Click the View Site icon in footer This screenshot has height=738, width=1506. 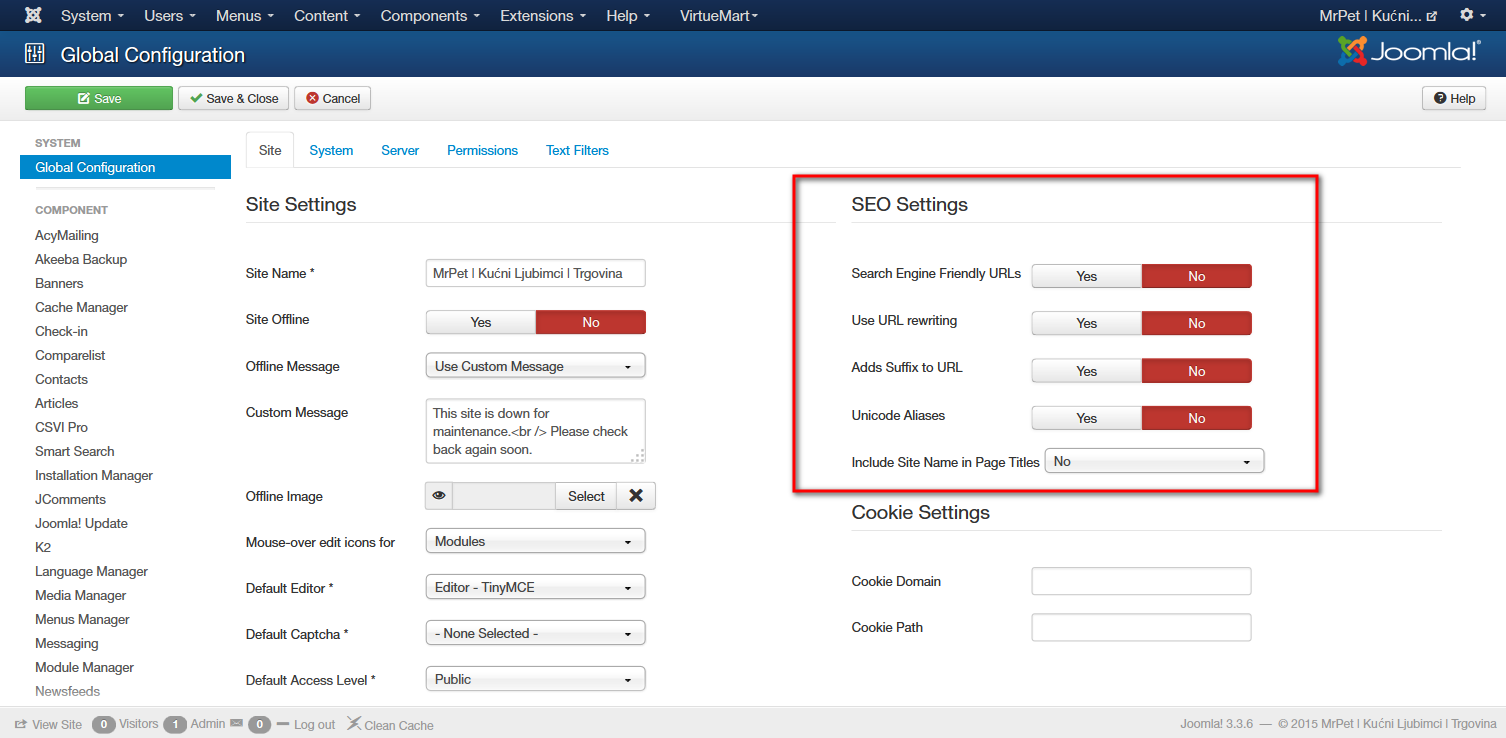[21, 724]
